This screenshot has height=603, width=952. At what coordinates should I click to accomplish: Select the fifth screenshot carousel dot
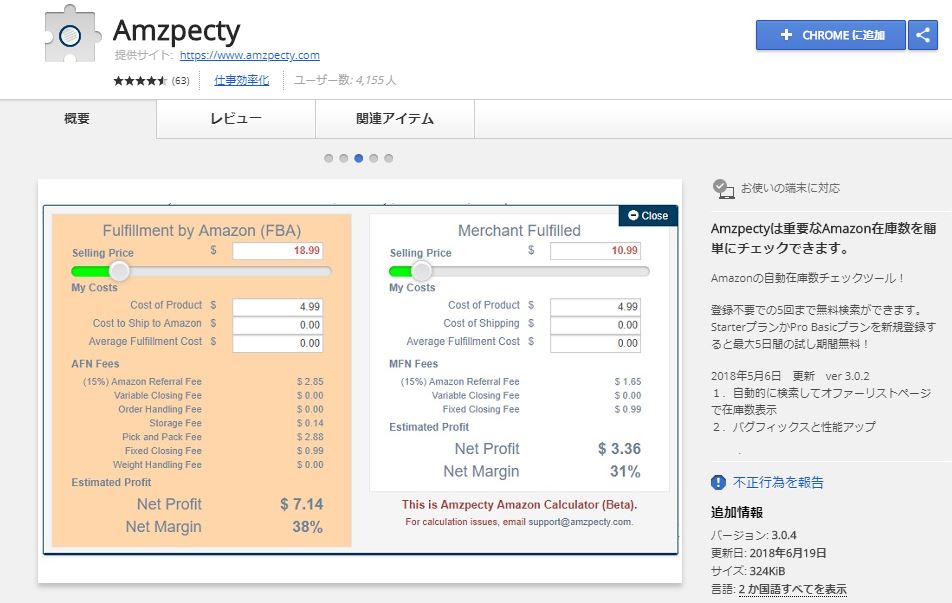point(388,158)
